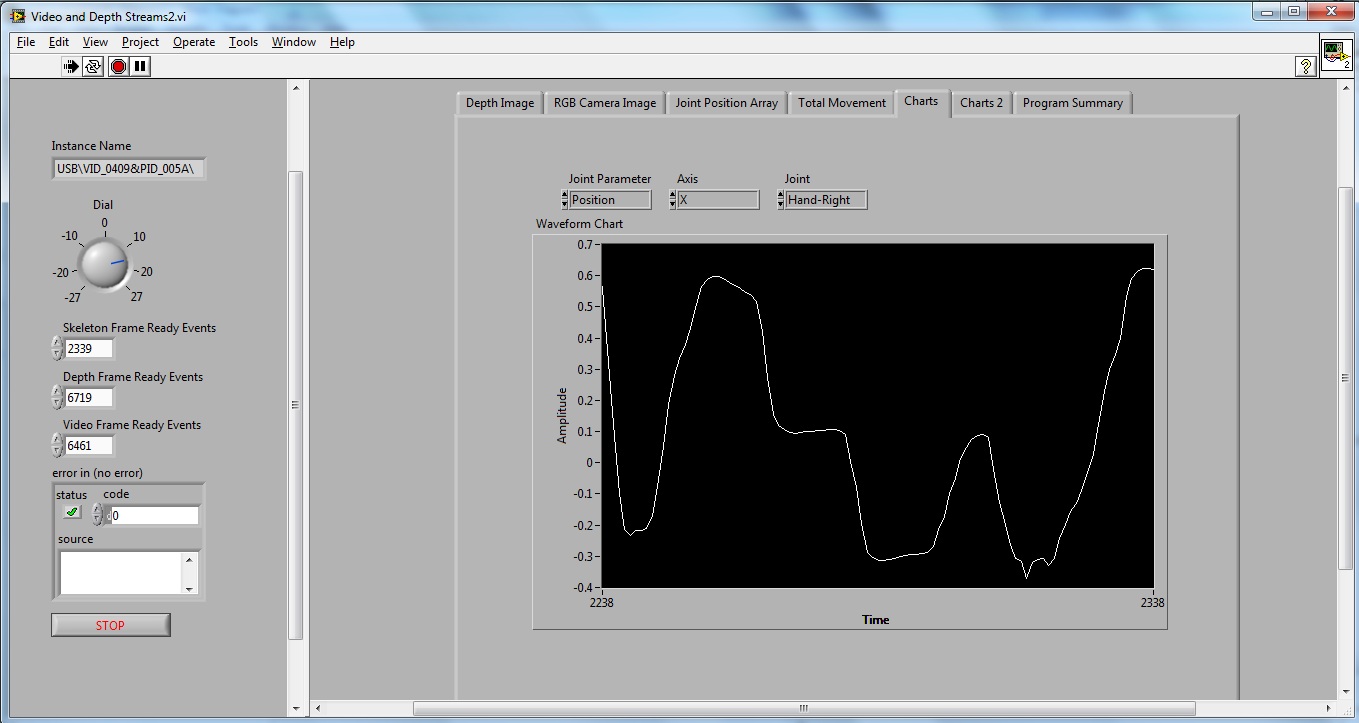Click the horizontal scrollbar right arrow

[1329, 709]
